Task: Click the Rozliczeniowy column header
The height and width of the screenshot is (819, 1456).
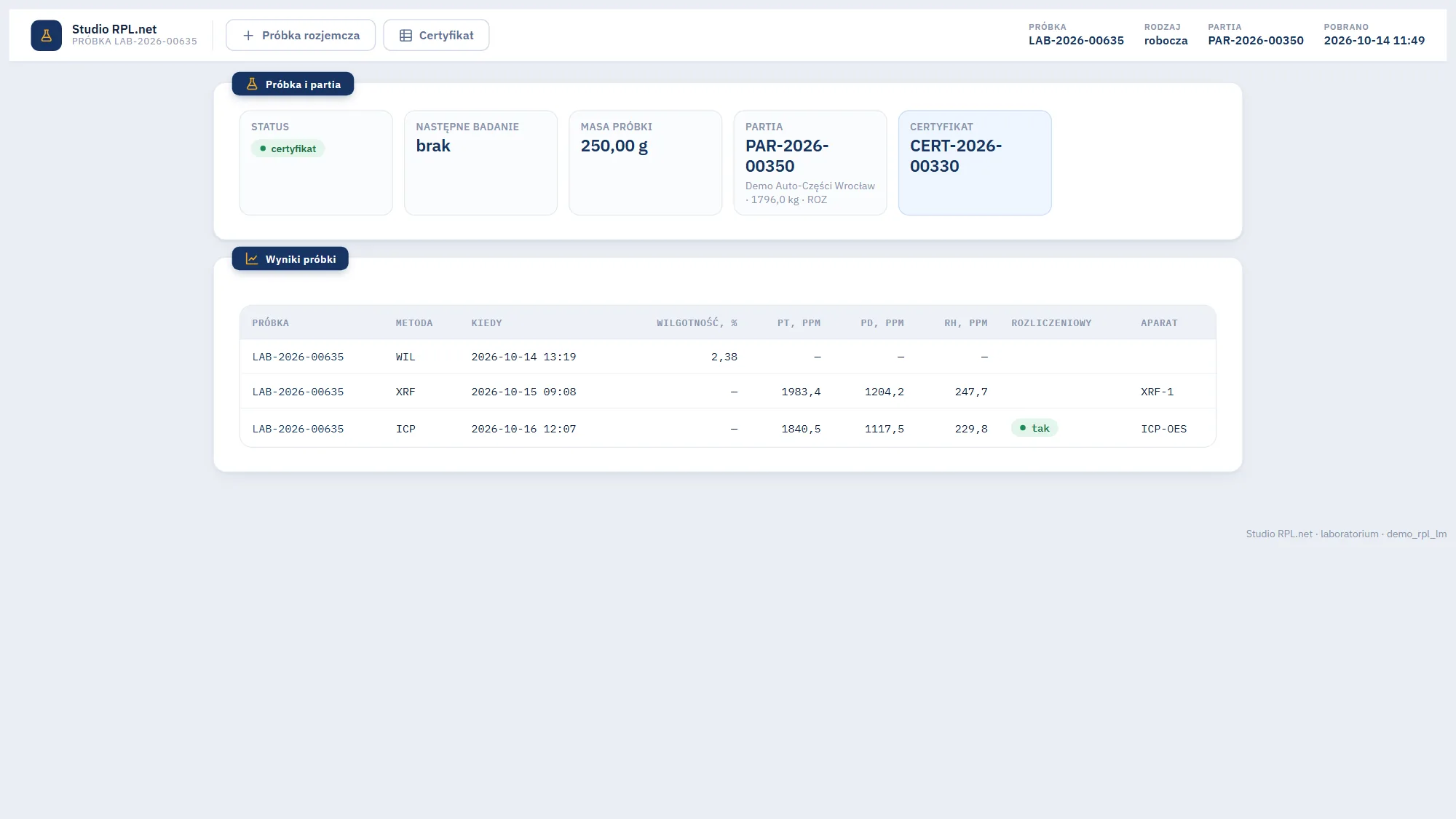Action: (1051, 323)
